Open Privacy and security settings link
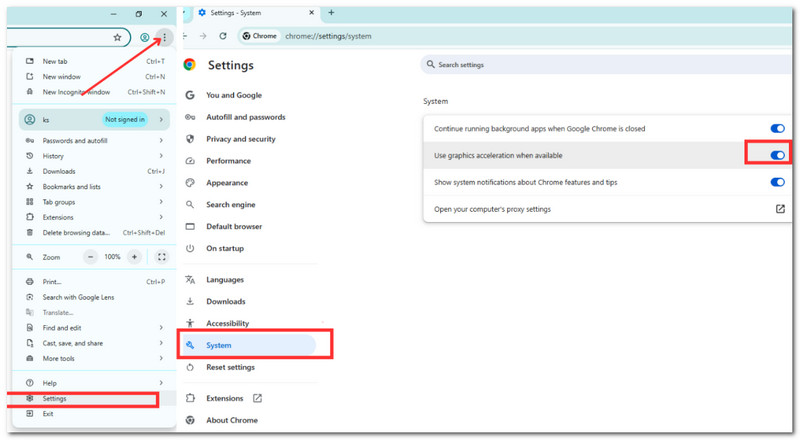The image size is (800, 440). [x=240, y=139]
